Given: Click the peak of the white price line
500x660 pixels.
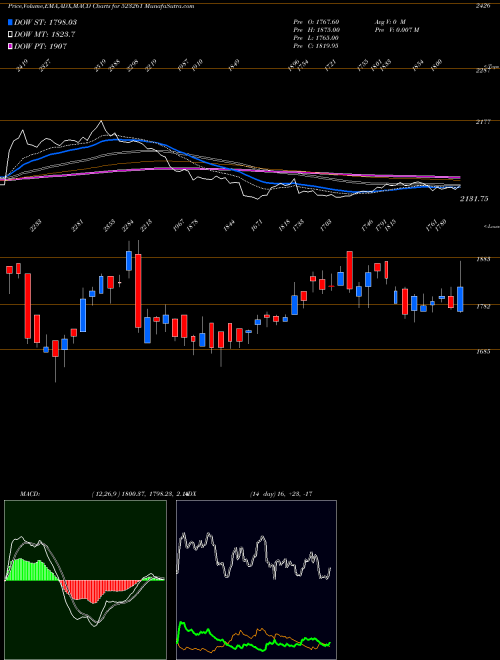Looking at the screenshot, I should pyautogui.click(x=101, y=122).
